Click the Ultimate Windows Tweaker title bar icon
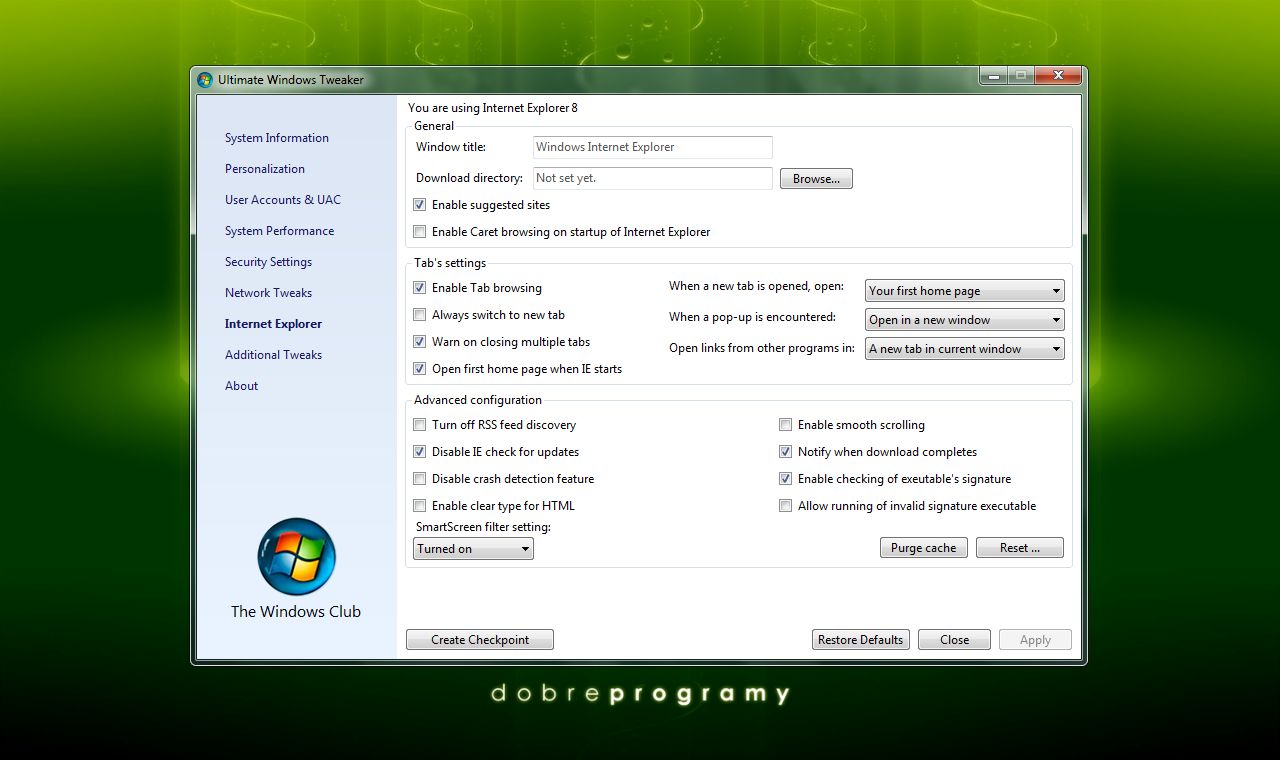The image size is (1280, 760). (205, 80)
